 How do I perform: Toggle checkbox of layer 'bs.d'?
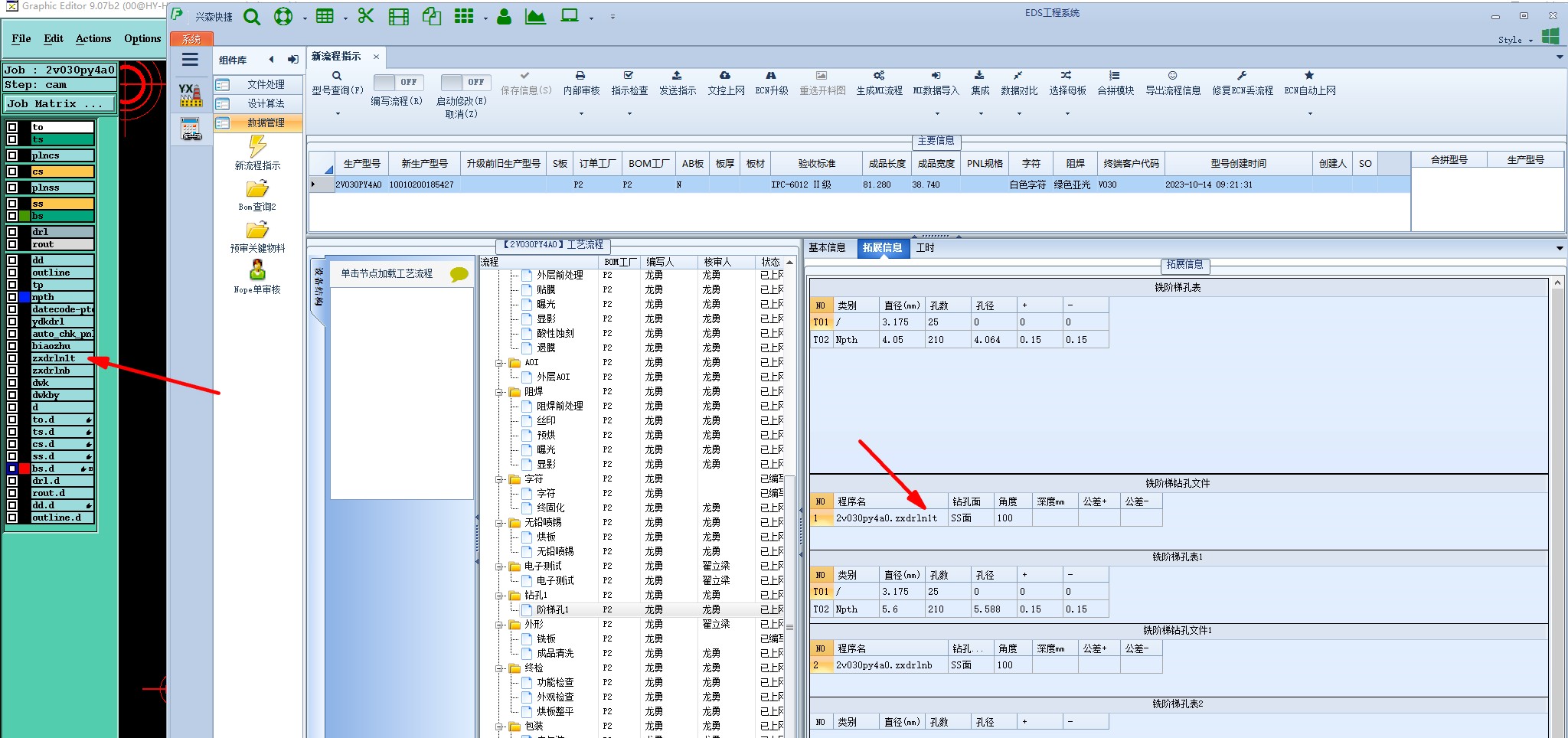click(x=12, y=469)
